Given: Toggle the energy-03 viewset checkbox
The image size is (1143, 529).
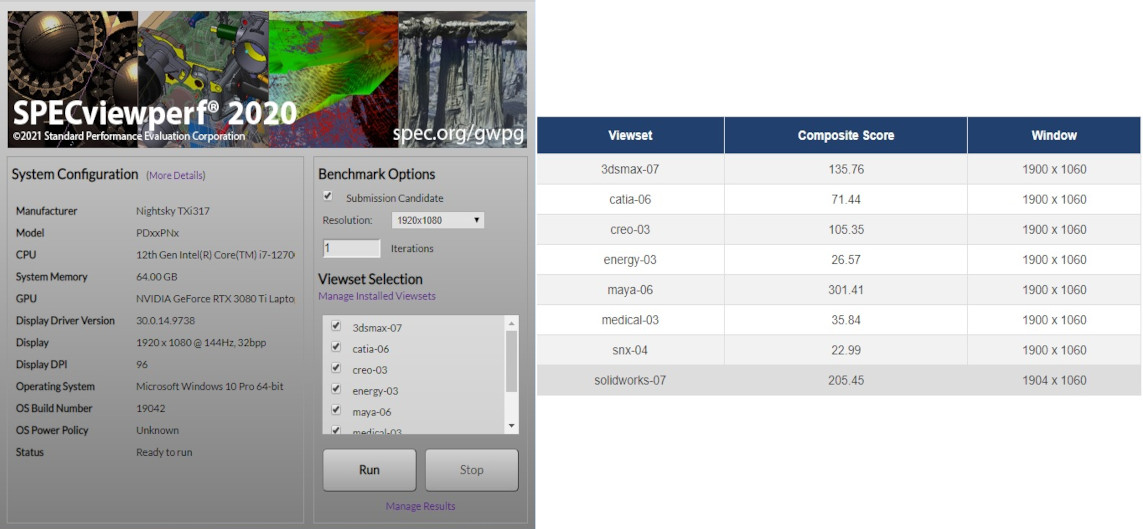Looking at the screenshot, I should tap(336, 390).
